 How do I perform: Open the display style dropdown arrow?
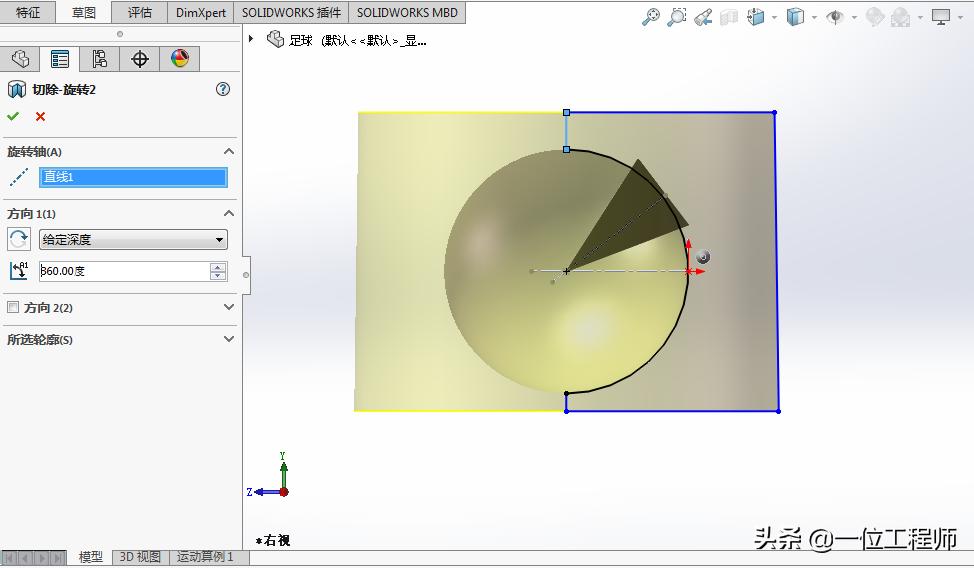815,17
